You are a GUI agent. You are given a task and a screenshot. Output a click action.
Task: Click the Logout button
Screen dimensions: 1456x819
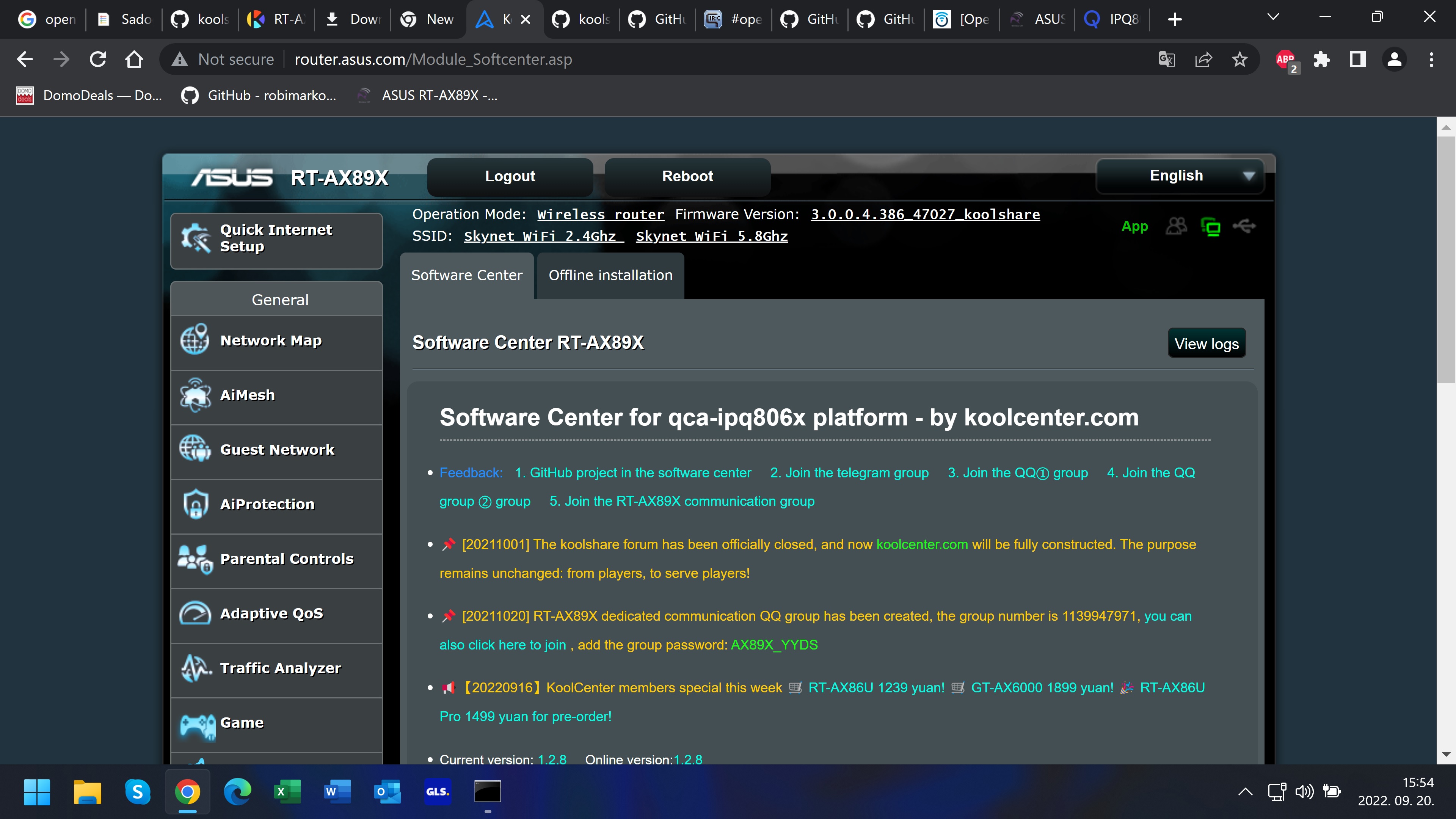point(510,176)
